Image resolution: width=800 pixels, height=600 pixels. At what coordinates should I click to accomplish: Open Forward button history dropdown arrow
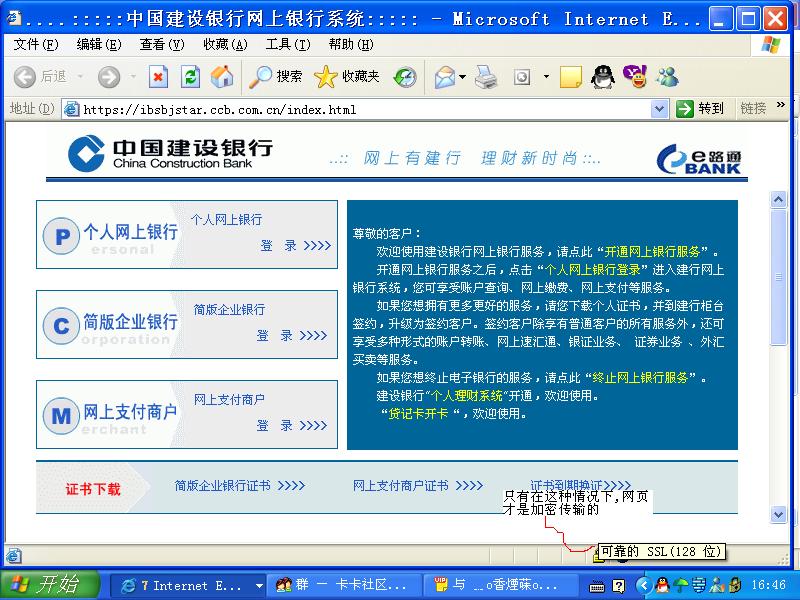coord(133,77)
